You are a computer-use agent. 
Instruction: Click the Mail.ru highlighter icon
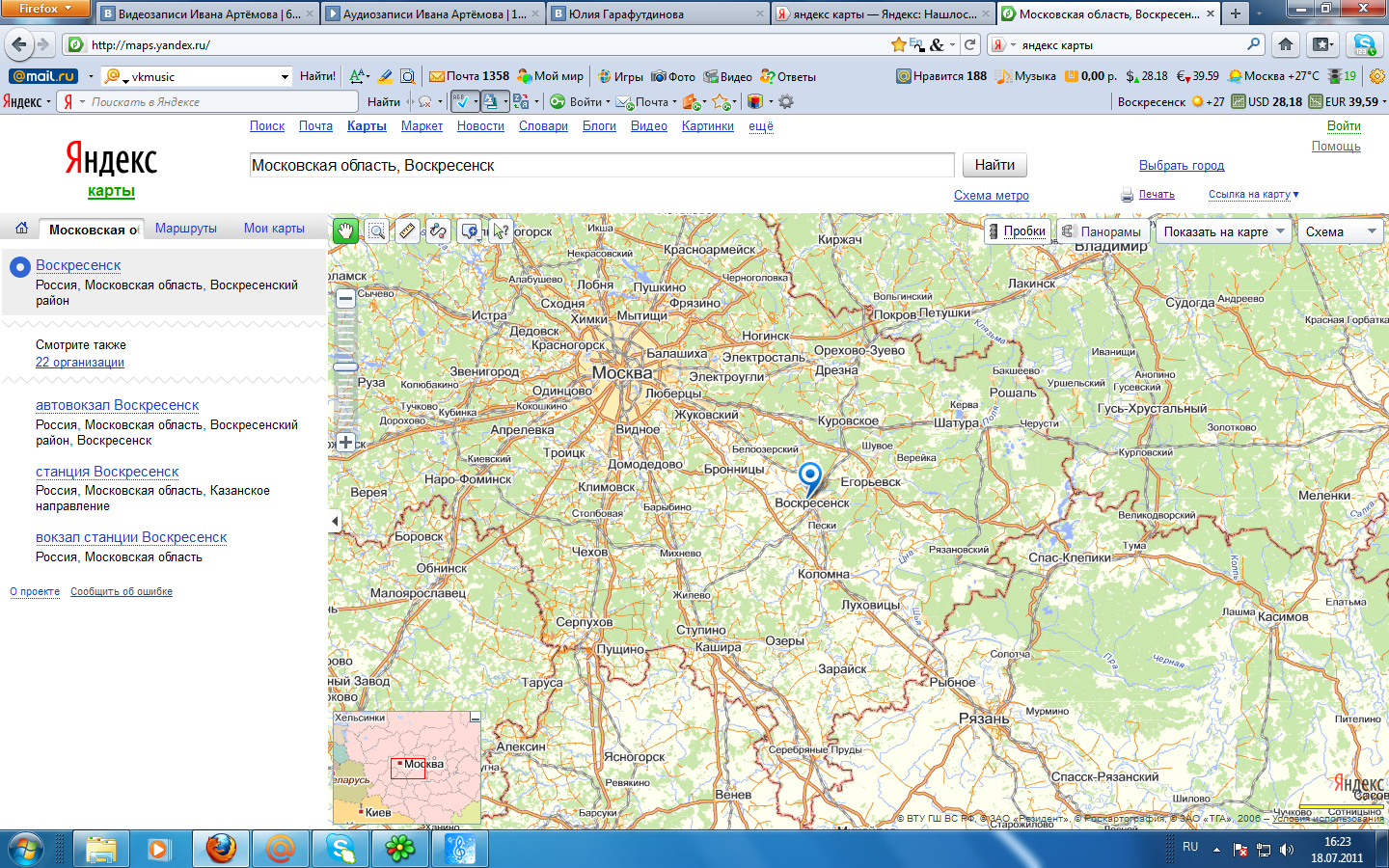(385, 76)
